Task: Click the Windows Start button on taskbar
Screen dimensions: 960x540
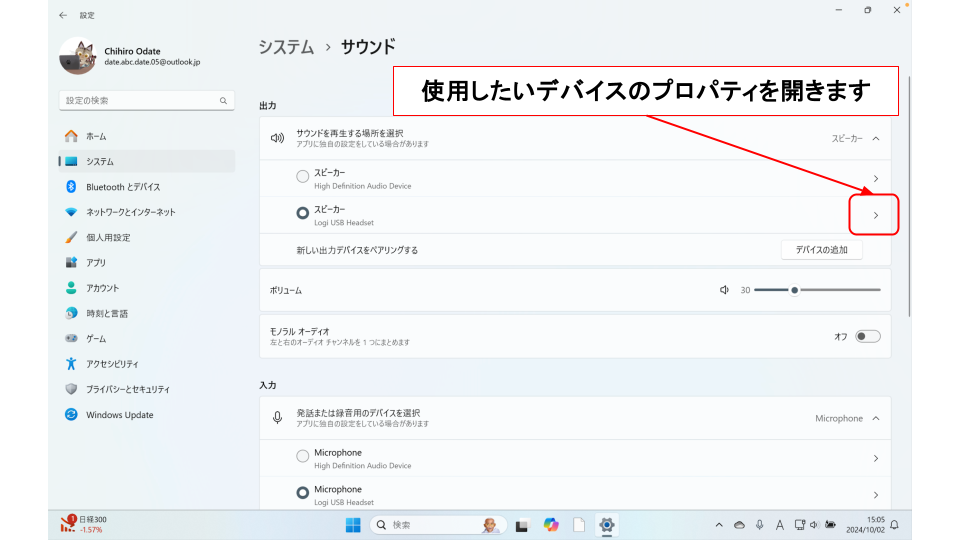Action: coord(353,525)
